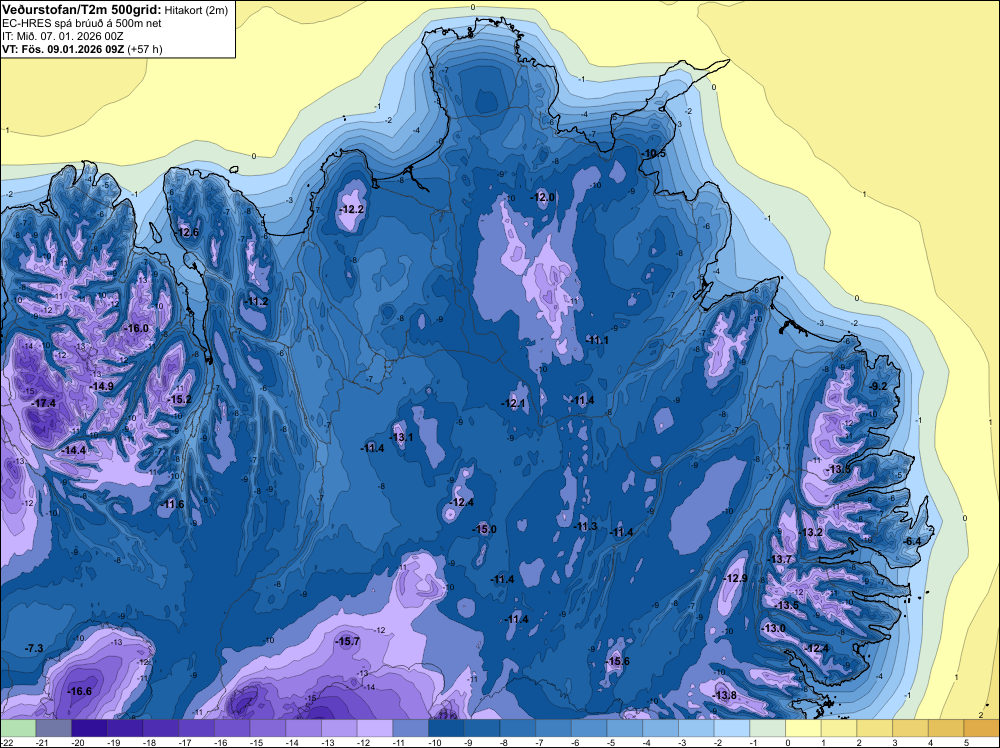Select the gray-blue legend swatch between -21 and -20
Image resolution: width=1000 pixels, height=748 pixels.
click(x=54, y=728)
